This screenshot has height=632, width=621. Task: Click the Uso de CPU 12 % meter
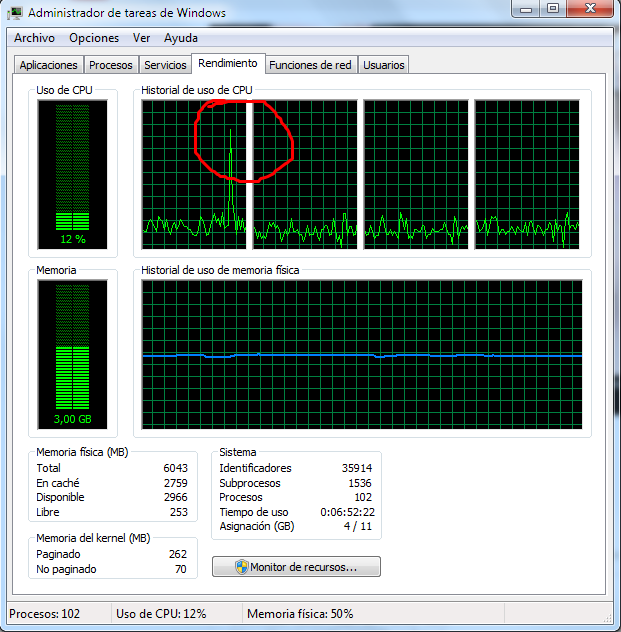pos(73,175)
